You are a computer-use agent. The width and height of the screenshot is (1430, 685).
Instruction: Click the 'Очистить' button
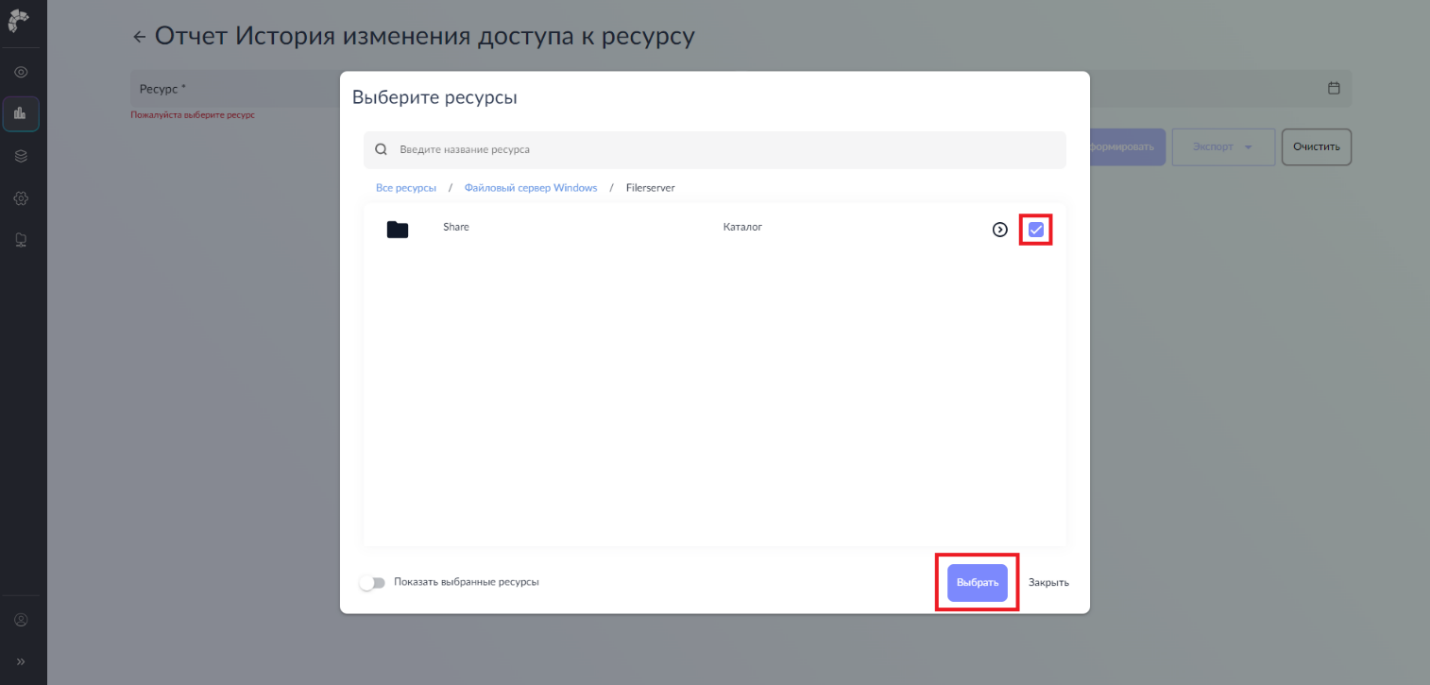click(x=1316, y=146)
